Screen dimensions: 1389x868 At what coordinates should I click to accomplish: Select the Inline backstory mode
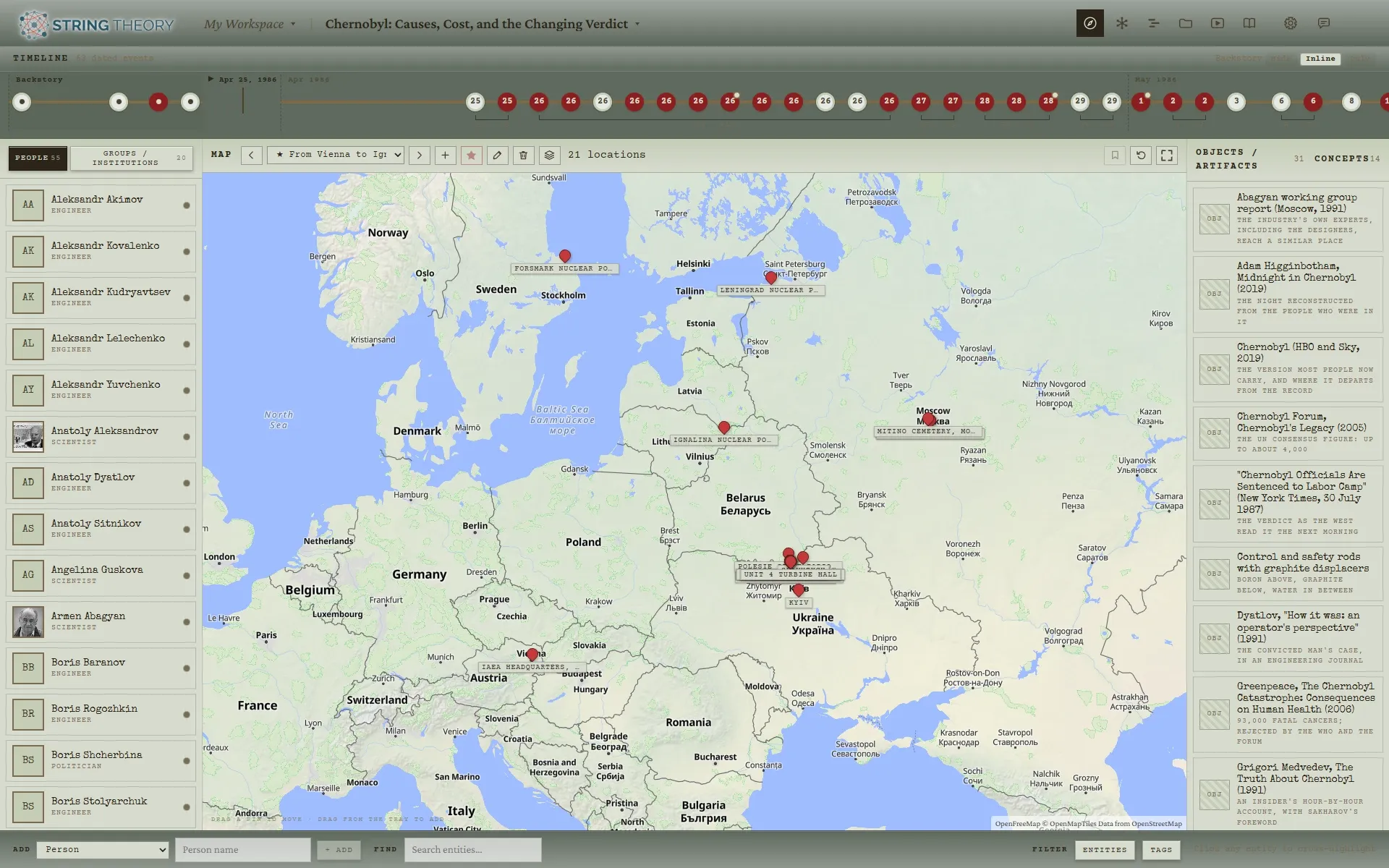(1320, 59)
